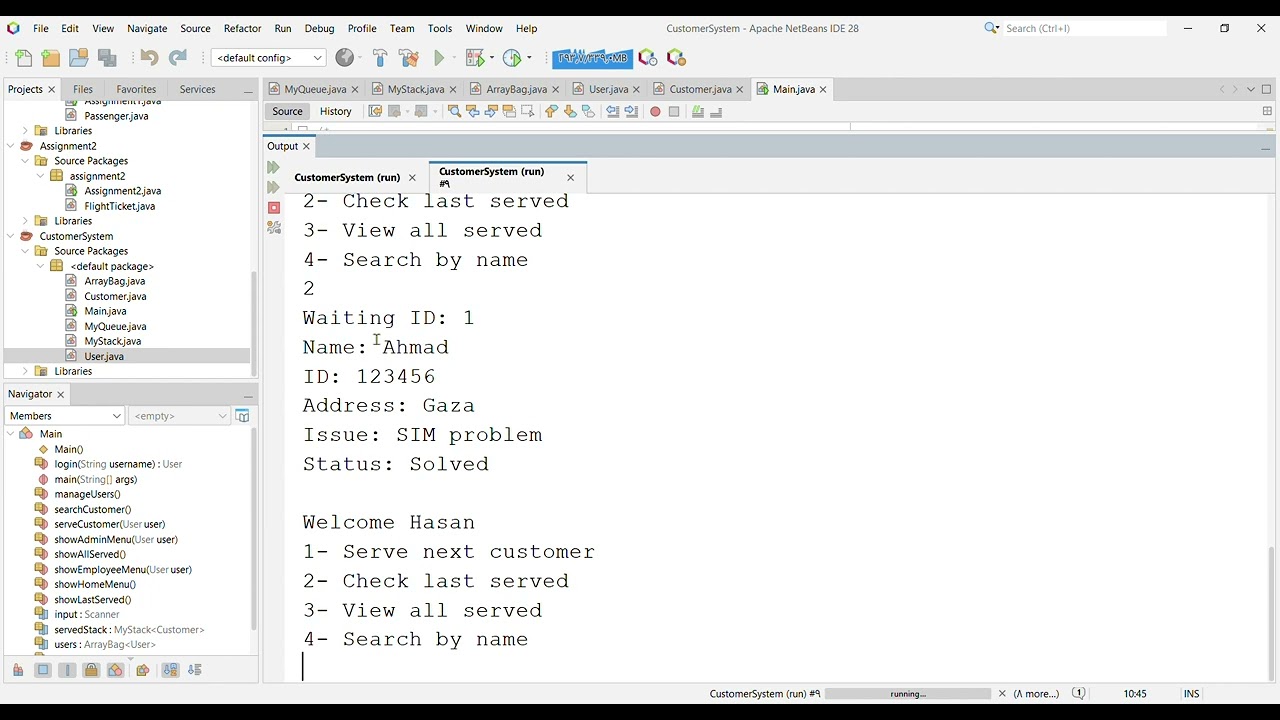Screen dimensions: 1280x720
Task: Click the Save All toolbar icon
Action: [108, 58]
